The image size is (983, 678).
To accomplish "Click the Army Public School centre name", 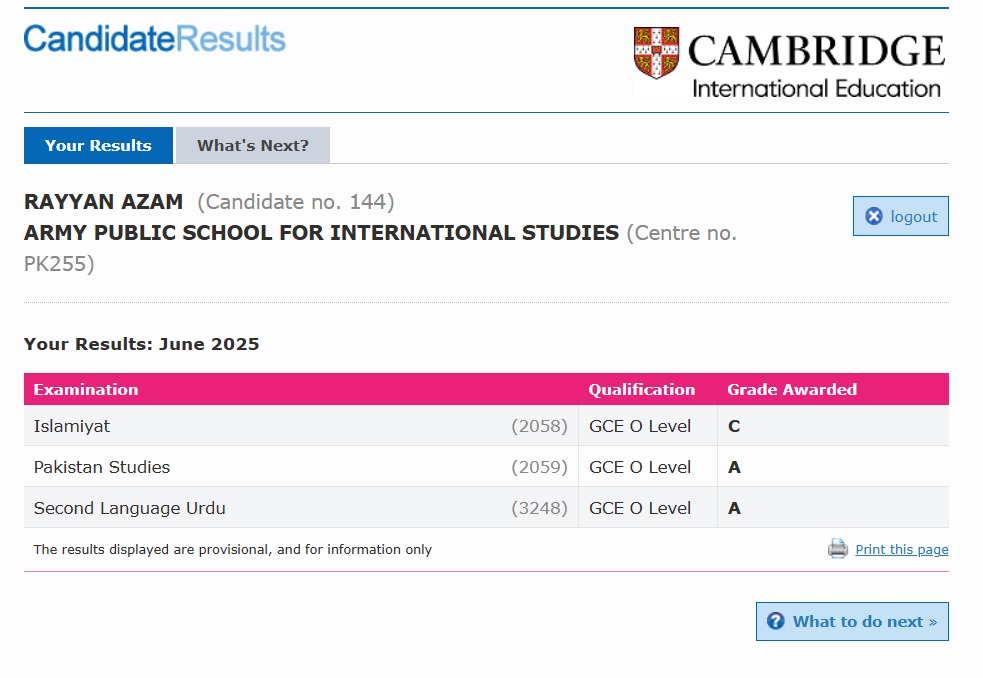I will (x=321, y=233).
